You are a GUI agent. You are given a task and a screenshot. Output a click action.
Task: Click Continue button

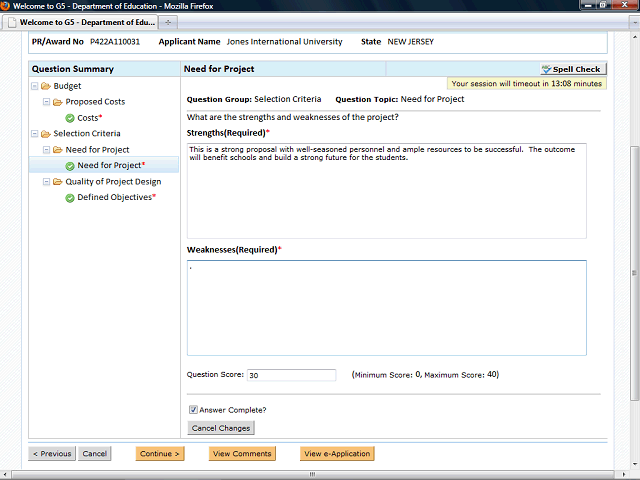tap(160, 453)
